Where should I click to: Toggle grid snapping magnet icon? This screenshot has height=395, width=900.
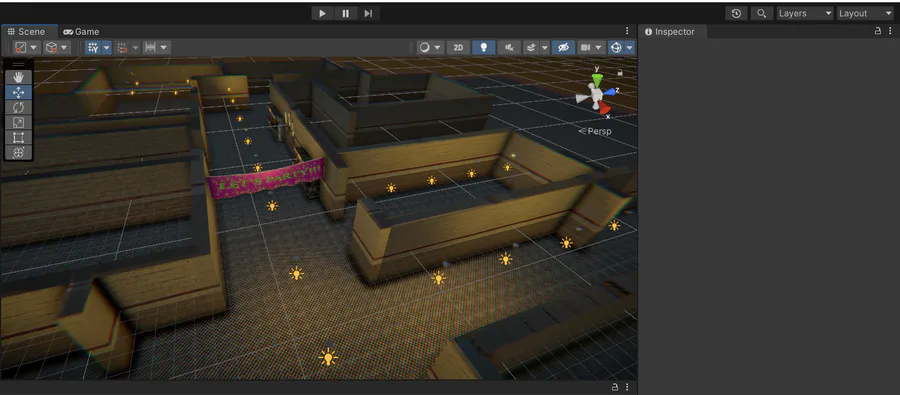(x=122, y=48)
